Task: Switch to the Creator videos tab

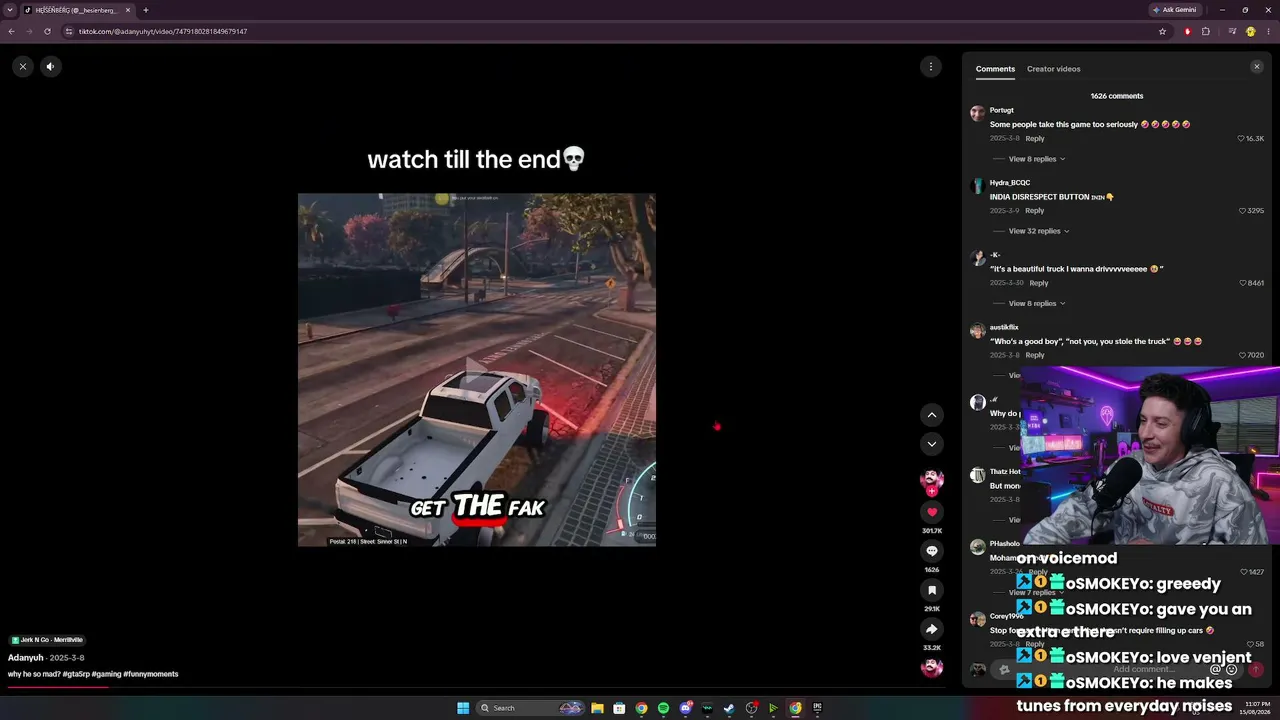Action: click(1054, 69)
